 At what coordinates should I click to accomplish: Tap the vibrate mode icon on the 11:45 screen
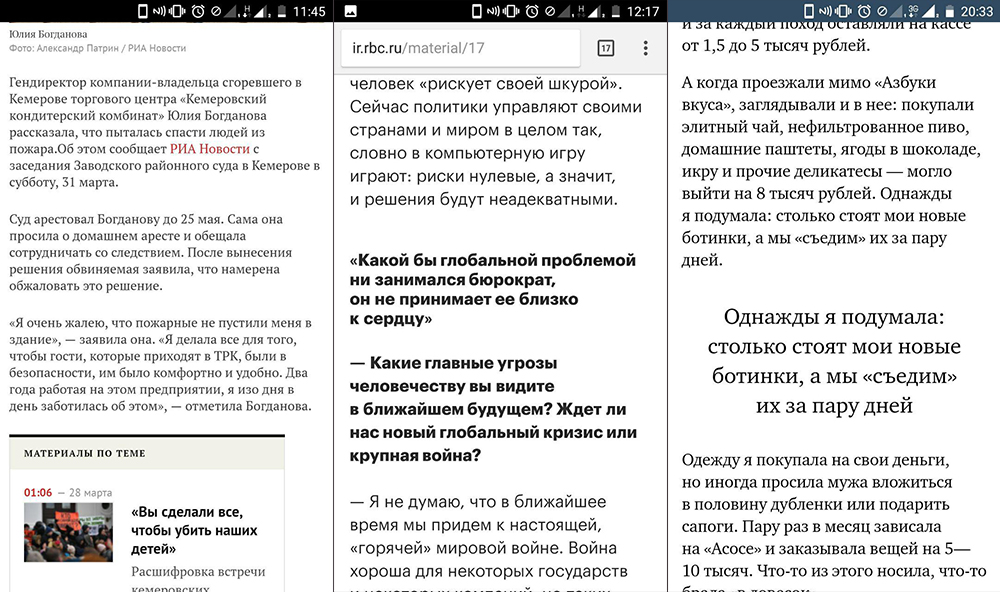[177, 11]
